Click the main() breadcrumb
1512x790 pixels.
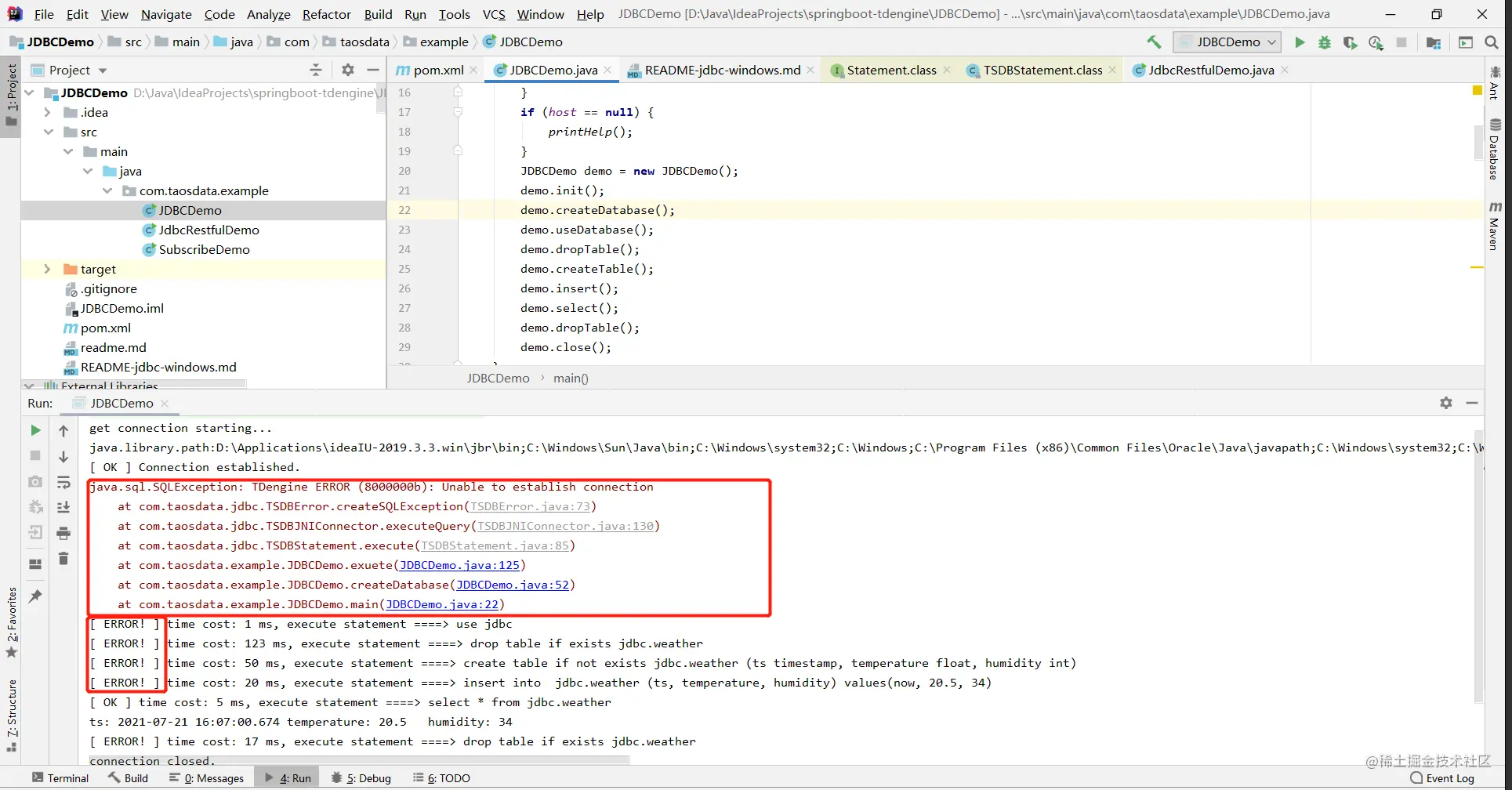click(571, 378)
